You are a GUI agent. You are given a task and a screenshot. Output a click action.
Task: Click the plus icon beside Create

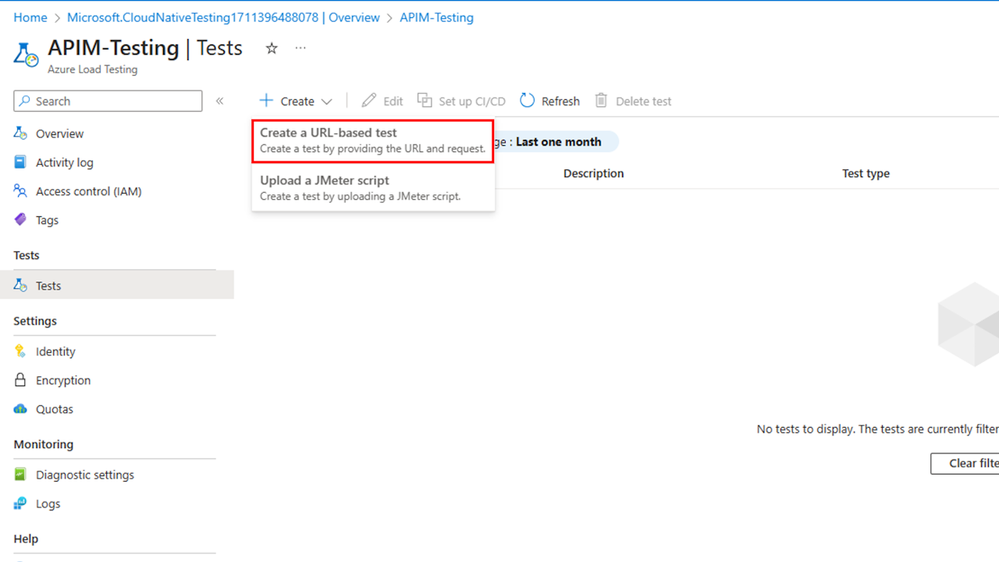point(266,101)
